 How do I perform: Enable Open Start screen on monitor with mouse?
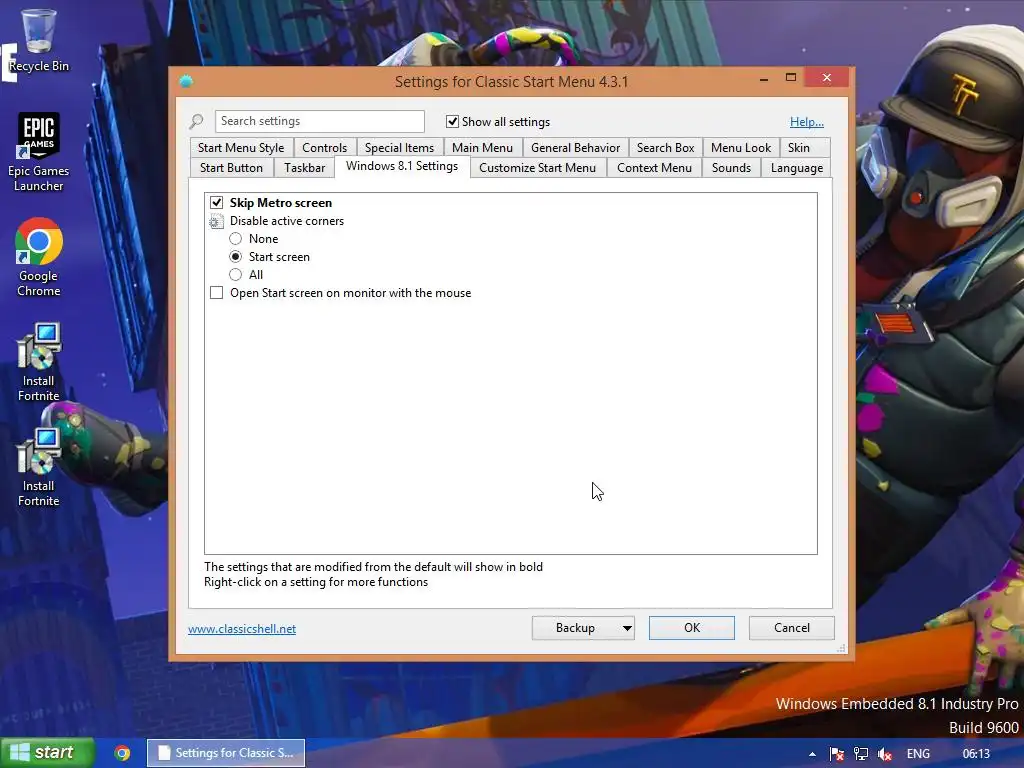point(216,293)
